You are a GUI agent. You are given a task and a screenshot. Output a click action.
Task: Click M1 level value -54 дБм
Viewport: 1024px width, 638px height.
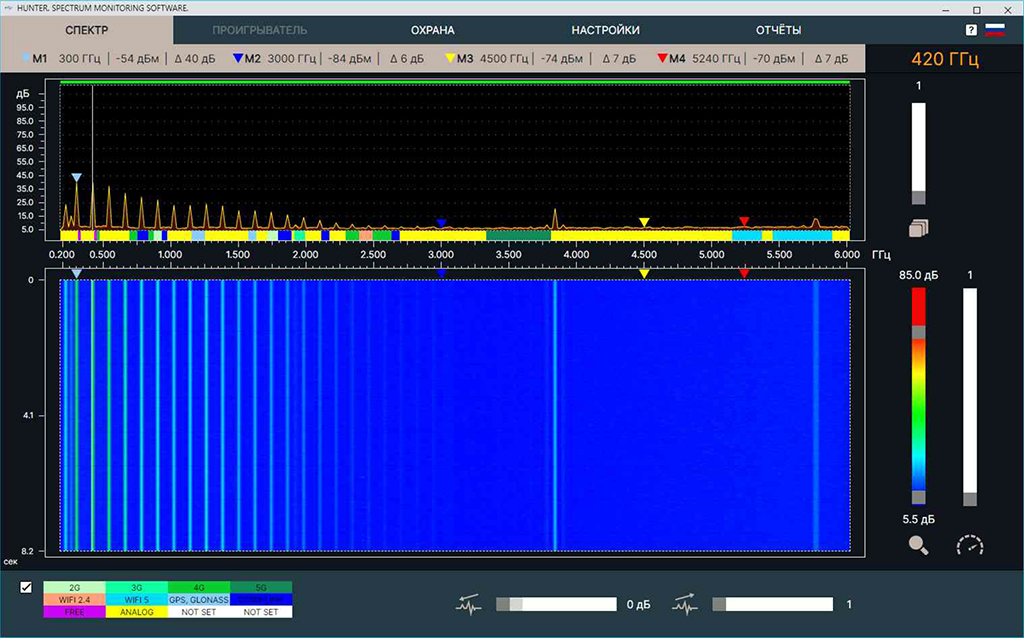137,59
